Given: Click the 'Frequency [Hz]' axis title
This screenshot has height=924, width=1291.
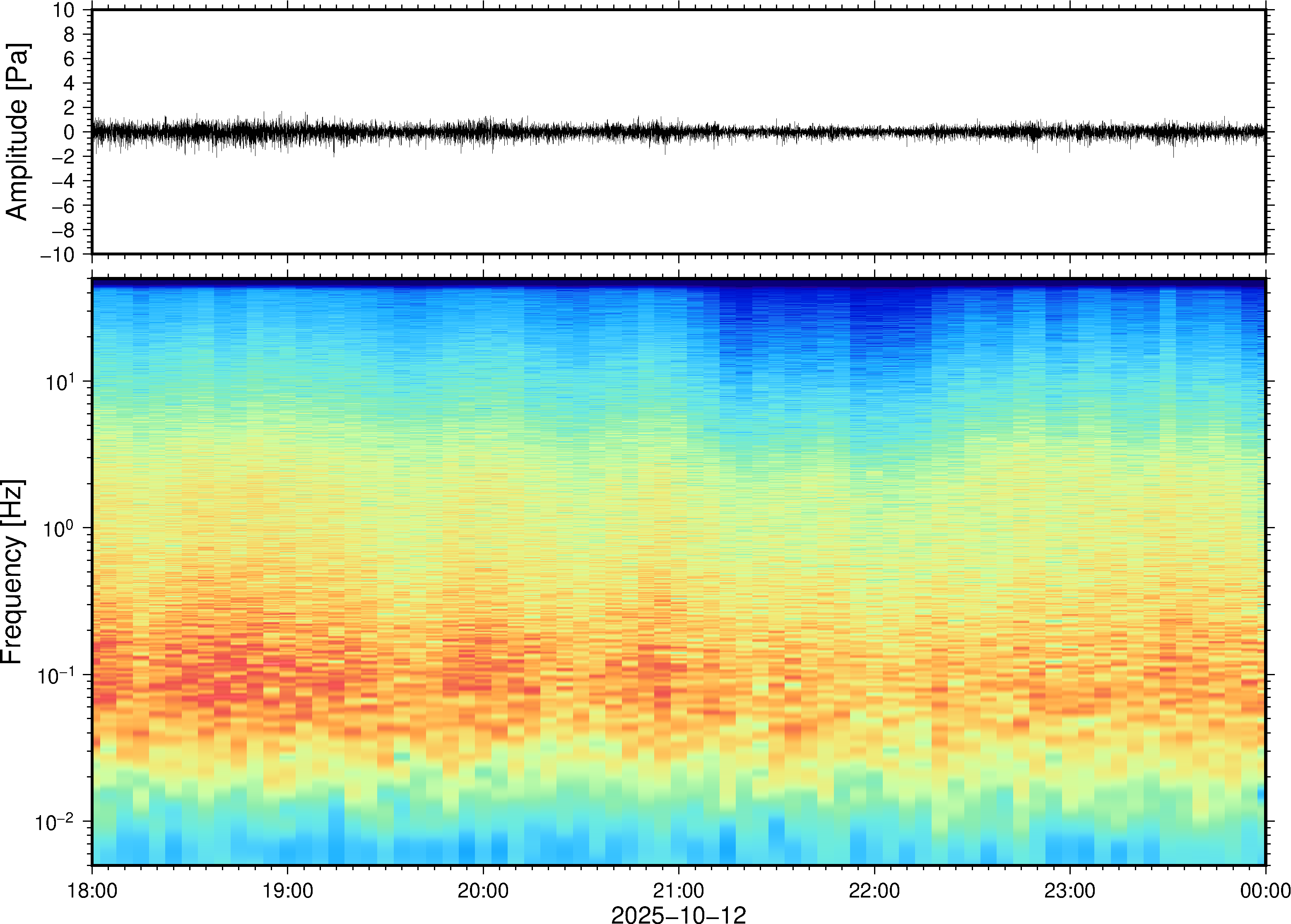Looking at the screenshot, I should [x=12, y=572].
